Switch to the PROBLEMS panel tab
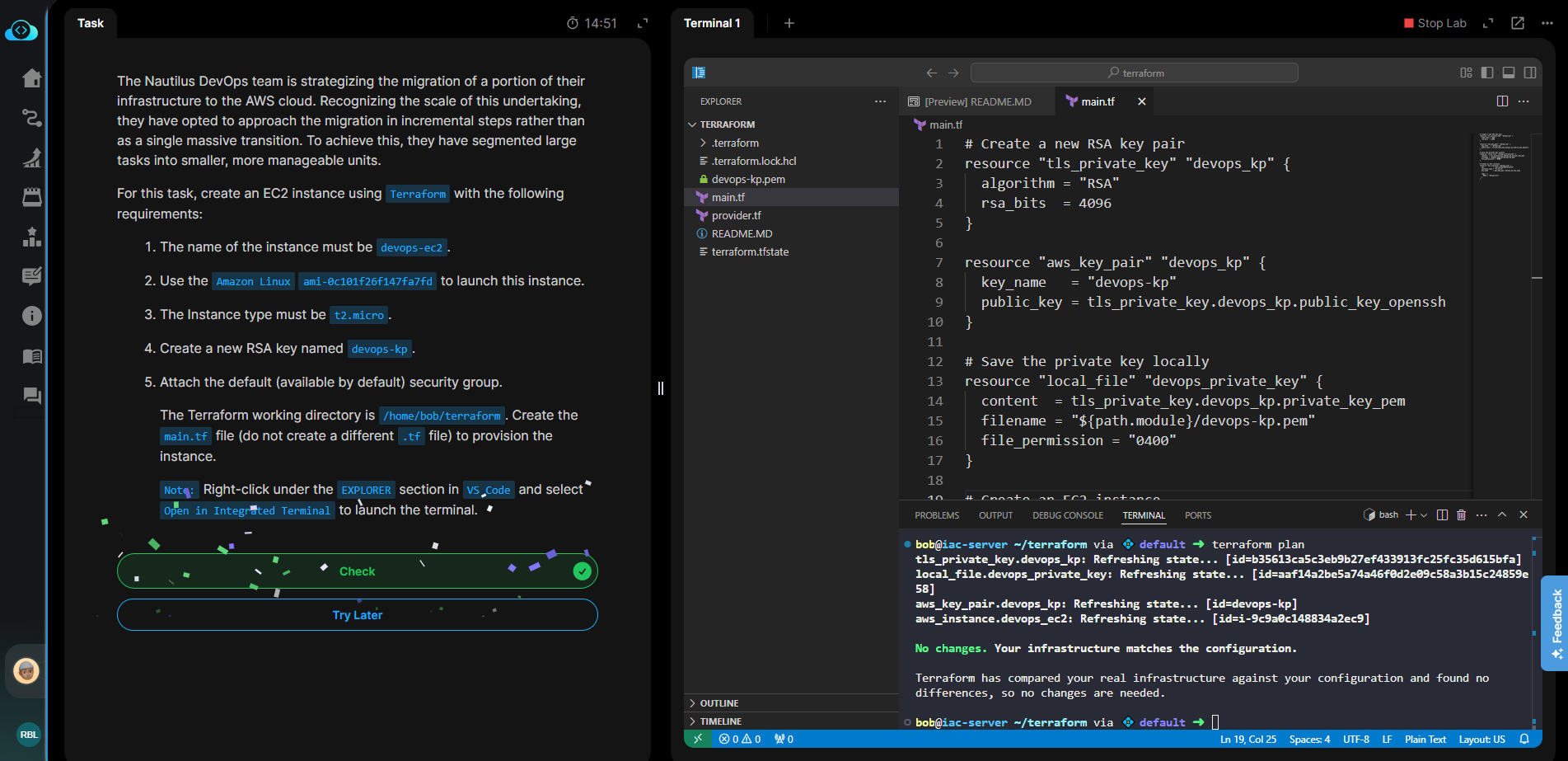Image resolution: width=1568 pixels, height=761 pixels. [x=936, y=515]
